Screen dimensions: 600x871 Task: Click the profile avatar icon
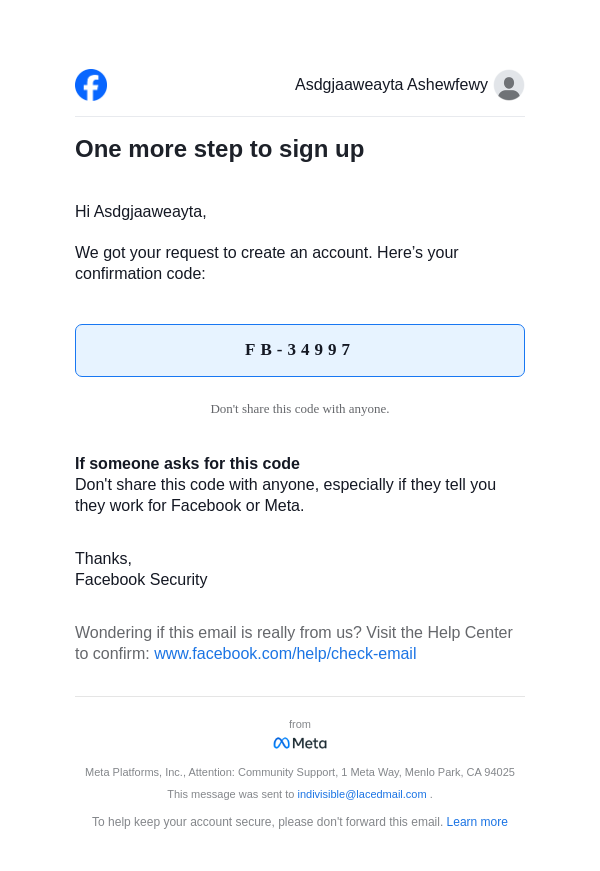point(509,85)
